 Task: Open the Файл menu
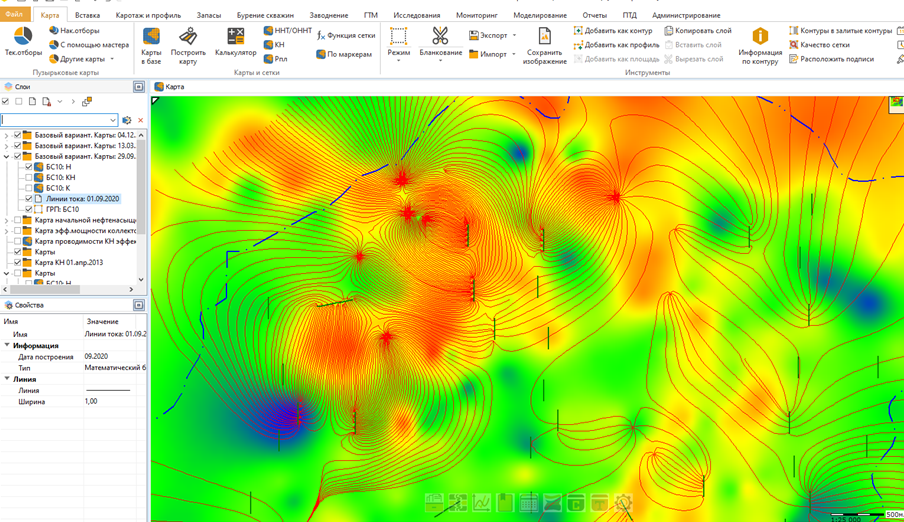point(14,15)
